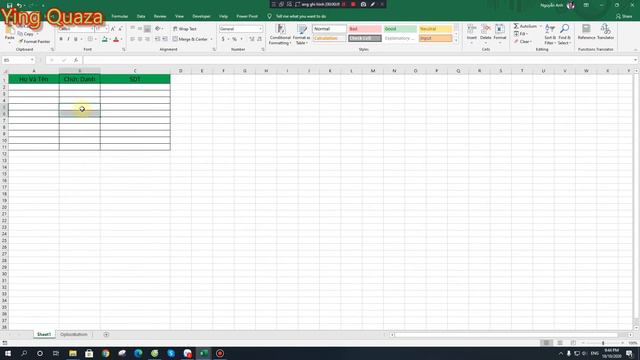Click the Decrease Font Size icon

(120, 29)
